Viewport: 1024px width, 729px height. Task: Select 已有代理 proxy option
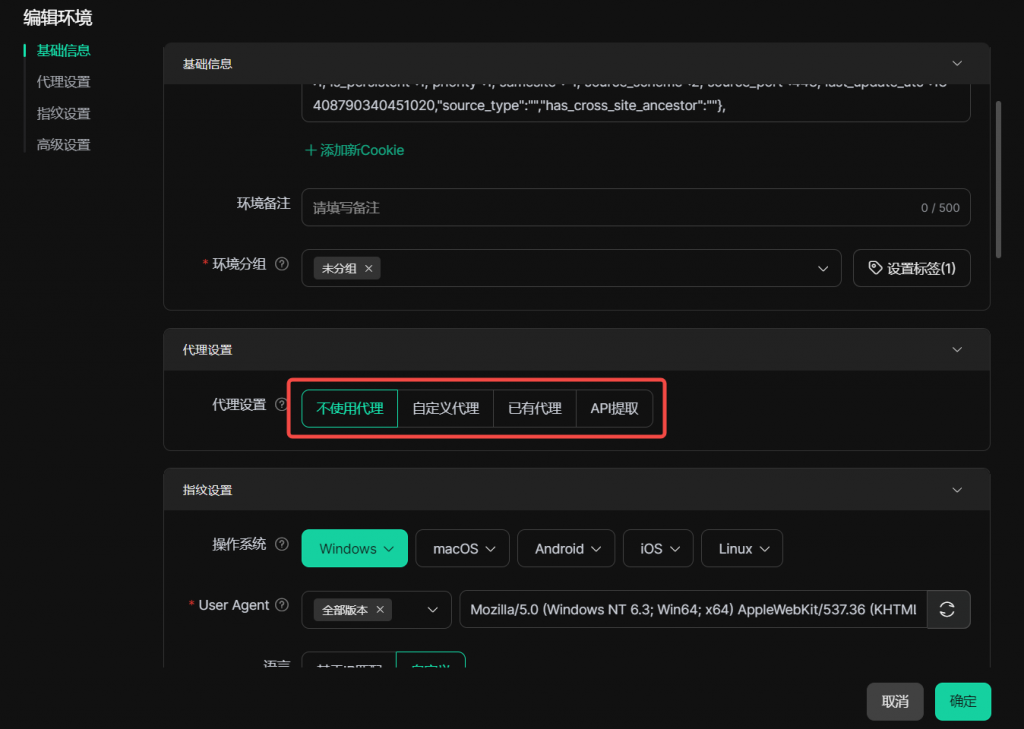(x=535, y=408)
